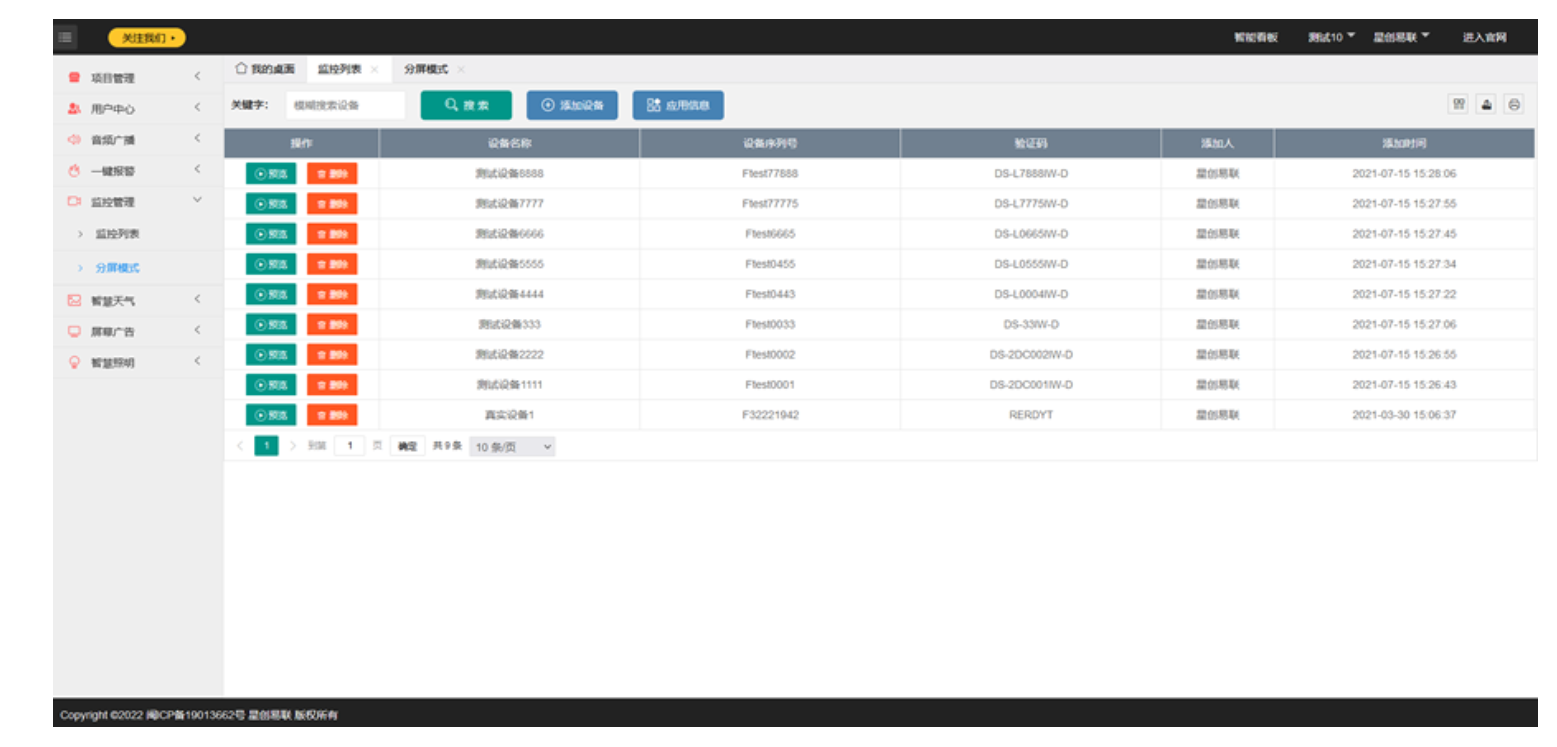The width and height of the screenshot is (1557, 747).
Task: Open the 10 条/页 page size dropdown
Action: pyautogui.click(x=512, y=447)
